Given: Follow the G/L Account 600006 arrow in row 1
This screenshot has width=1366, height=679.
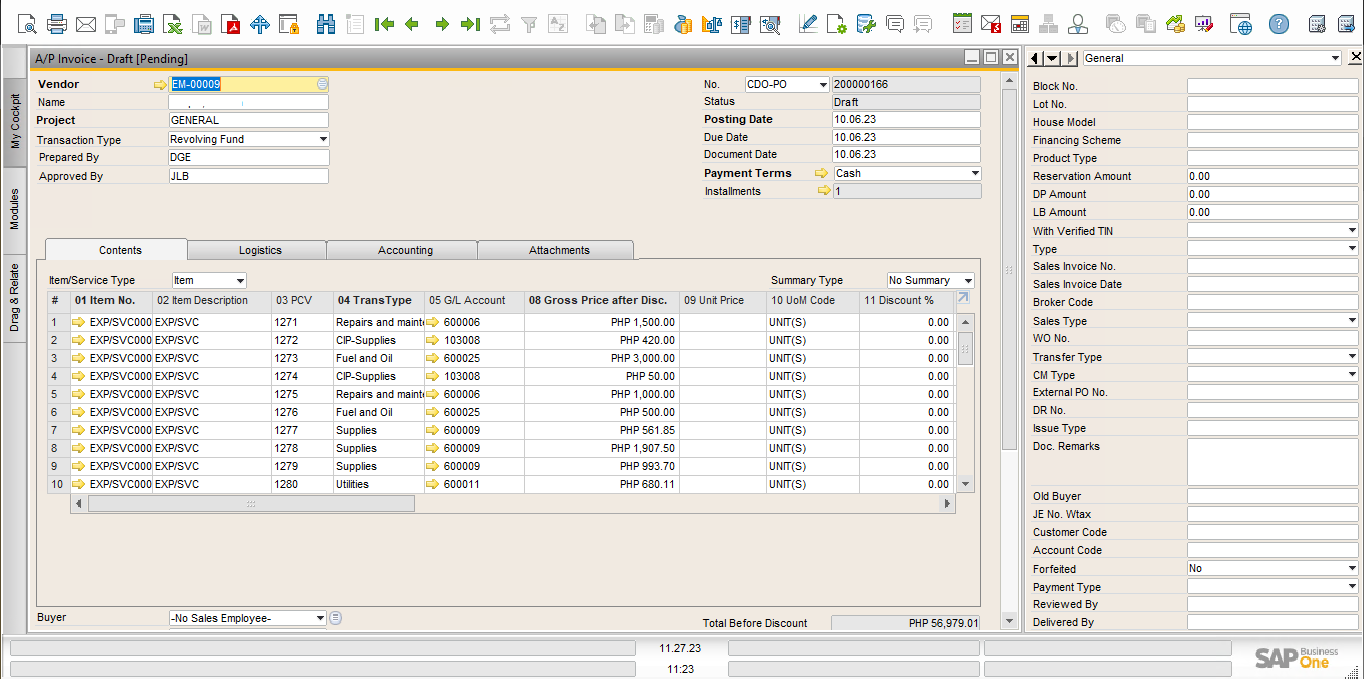Looking at the screenshot, I should (432, 322).
